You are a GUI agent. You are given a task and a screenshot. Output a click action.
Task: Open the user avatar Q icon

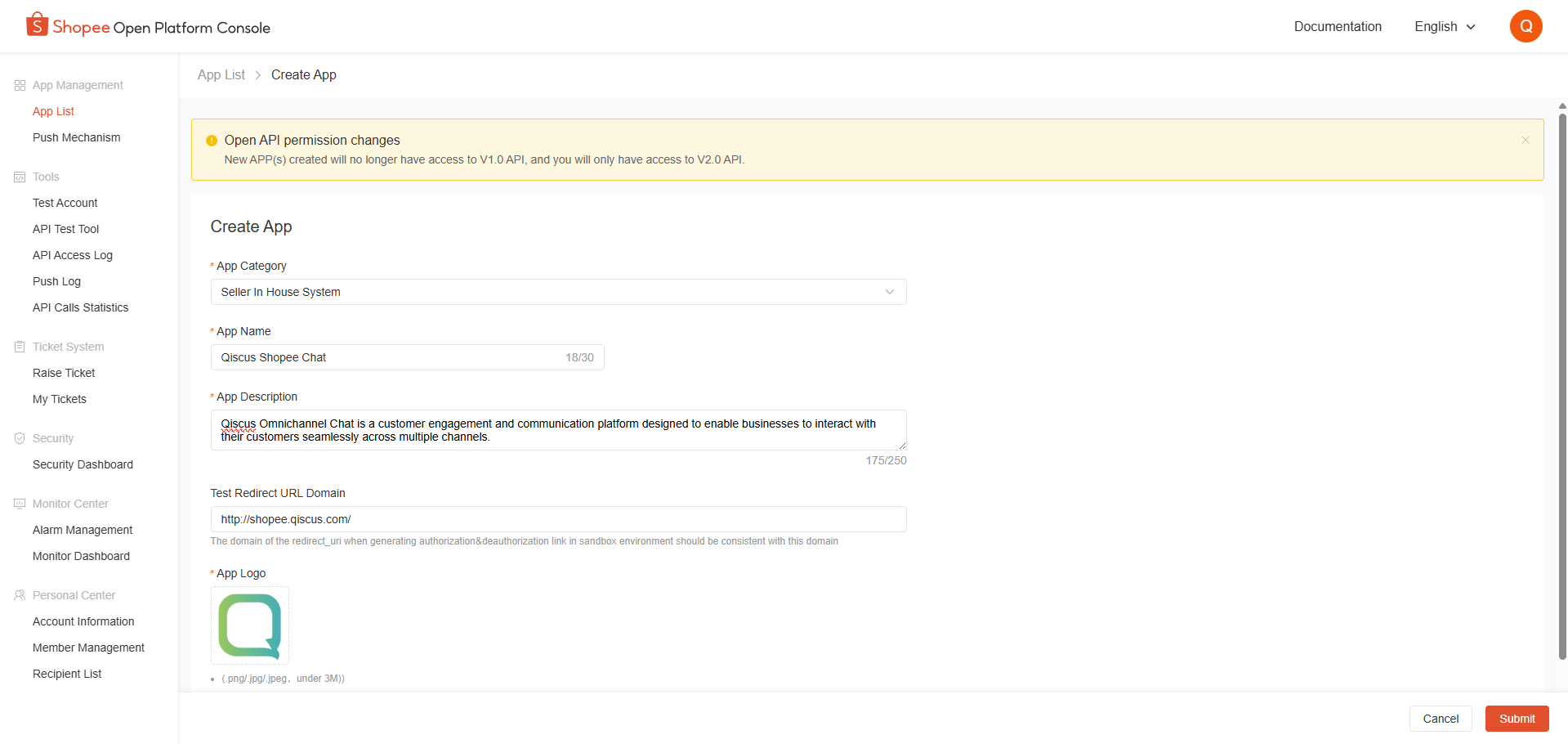pyautogui.click(x=1526, y=26)
